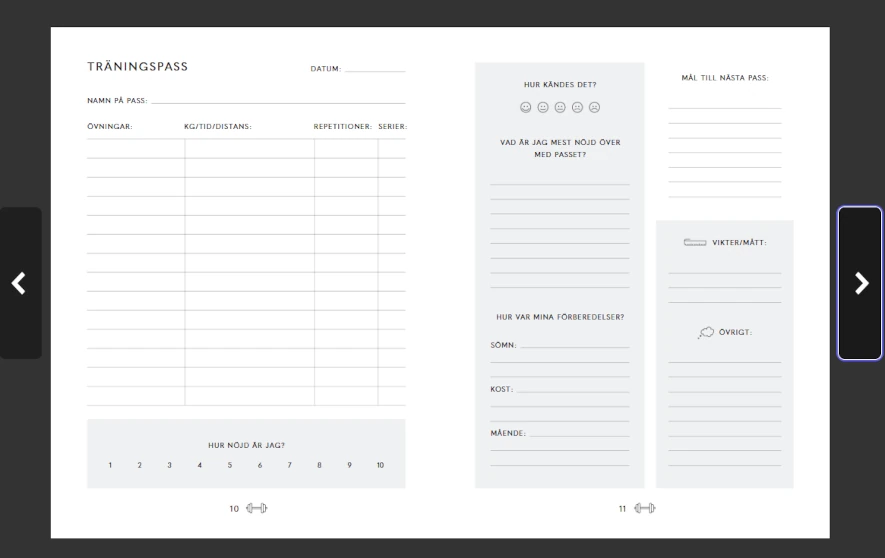The image size is (885, 558).
Task: Select rating 1 on the satisfaction scale
Action: (x=110, y=465)
